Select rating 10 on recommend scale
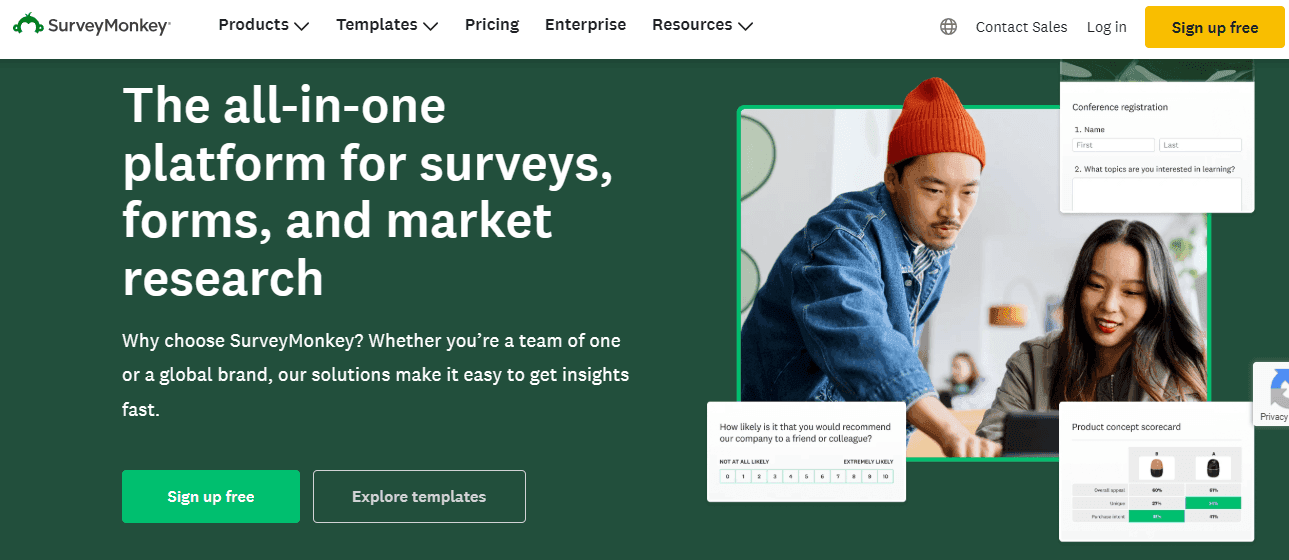The height and width of the screenshot is (560, 1289). 885,477
